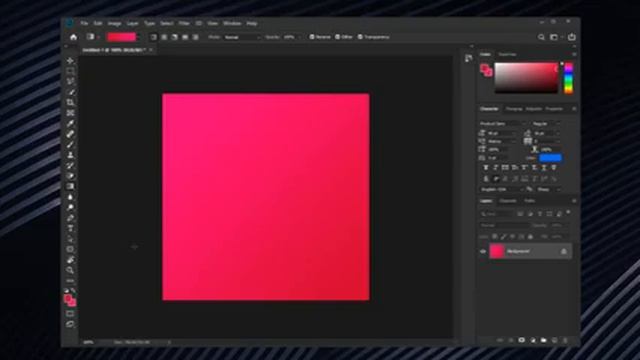The image size is (640, 360).
Task: Toggle the Transparency checkbox
Action: [360, 37]
